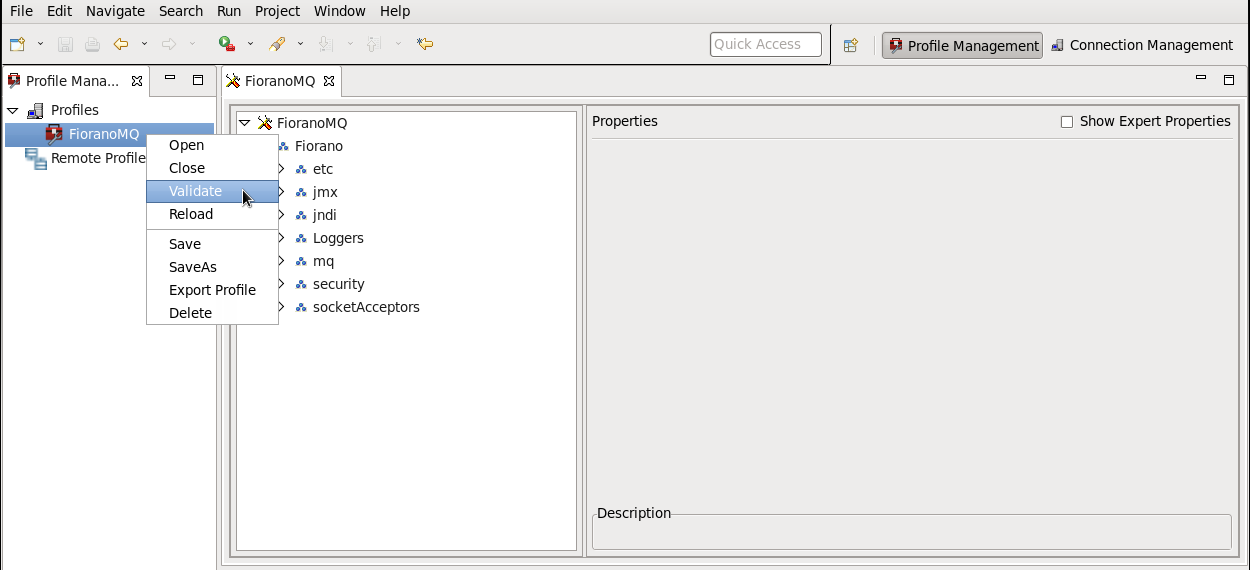Screen dimensions: 1250x570
Task: Select Remote Profiles tree item
Action: point(98,158)
